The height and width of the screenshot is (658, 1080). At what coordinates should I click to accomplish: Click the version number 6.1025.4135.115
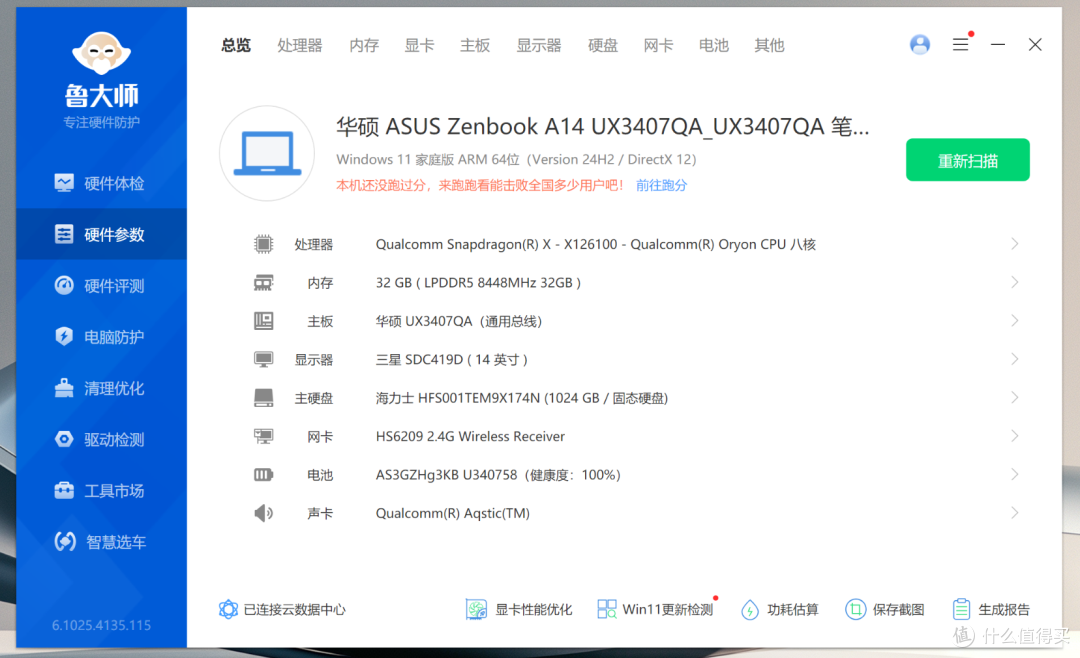pyautogui.click(x=101, y=626)
